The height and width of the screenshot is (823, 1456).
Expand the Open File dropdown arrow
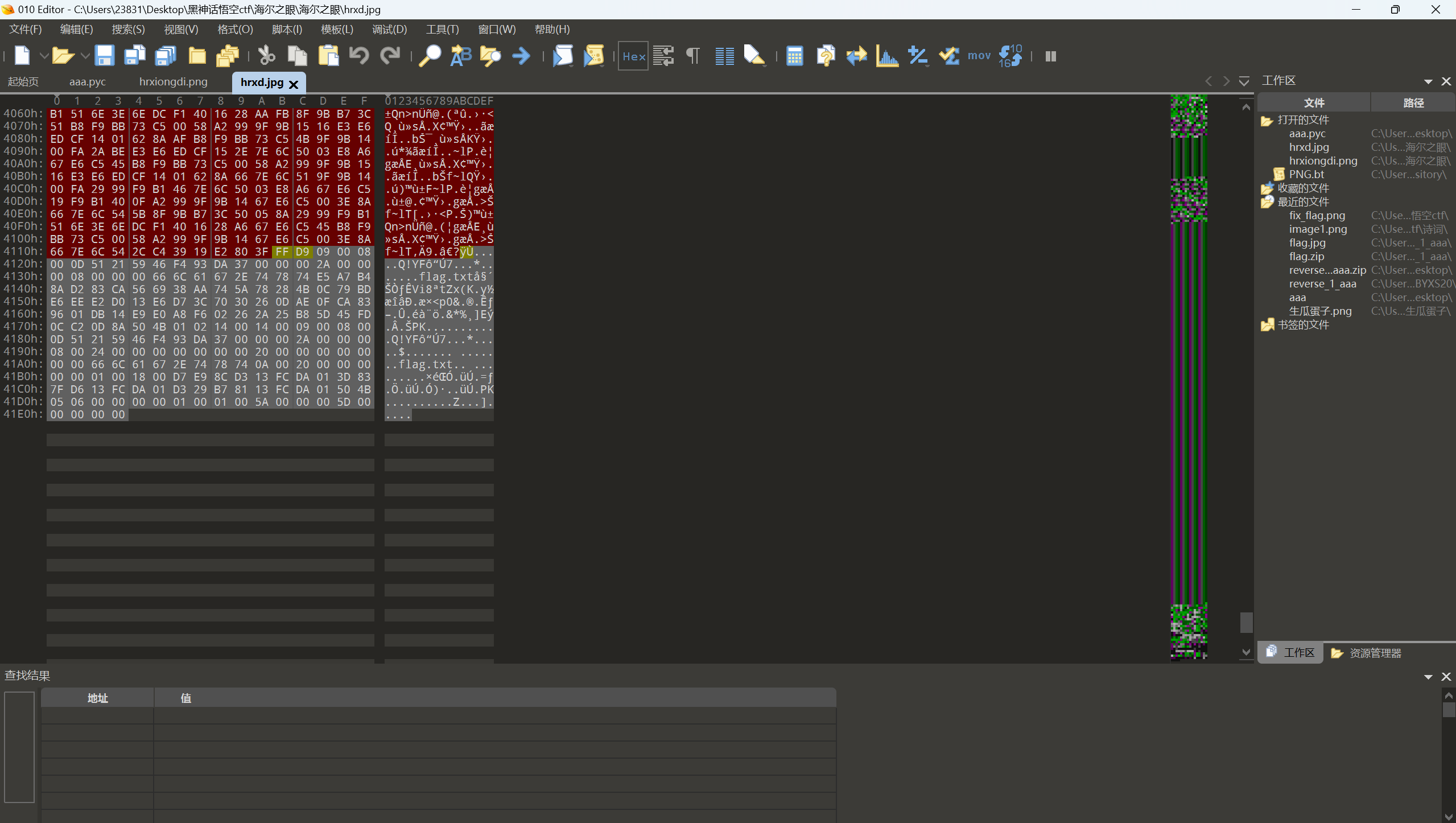[x=85, y=56]
